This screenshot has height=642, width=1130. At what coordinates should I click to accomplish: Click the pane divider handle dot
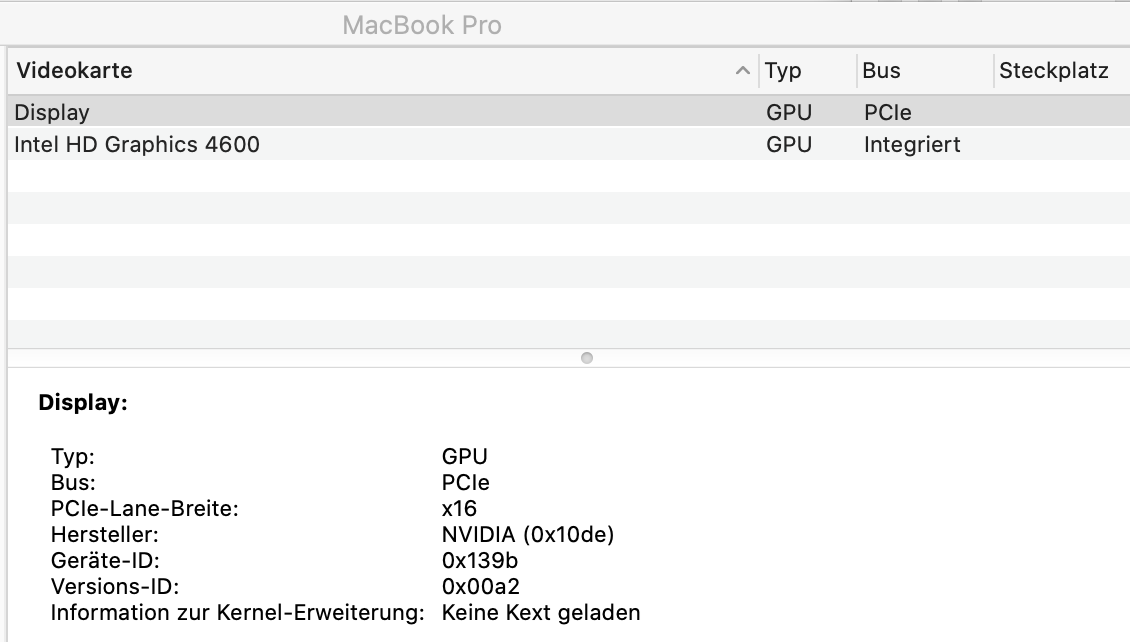point(587,358)
